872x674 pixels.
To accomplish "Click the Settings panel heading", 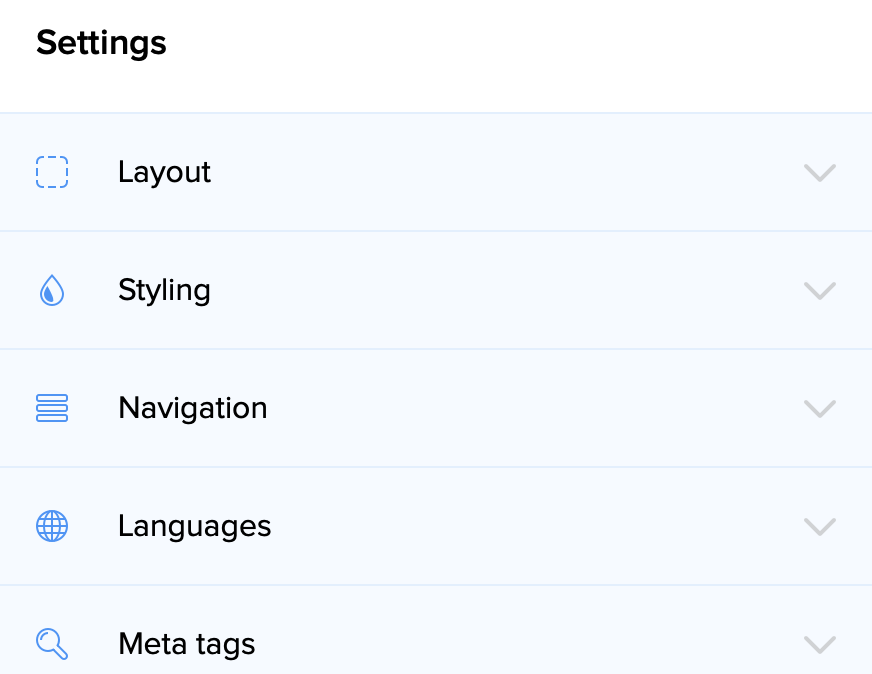I will [101, 43].
